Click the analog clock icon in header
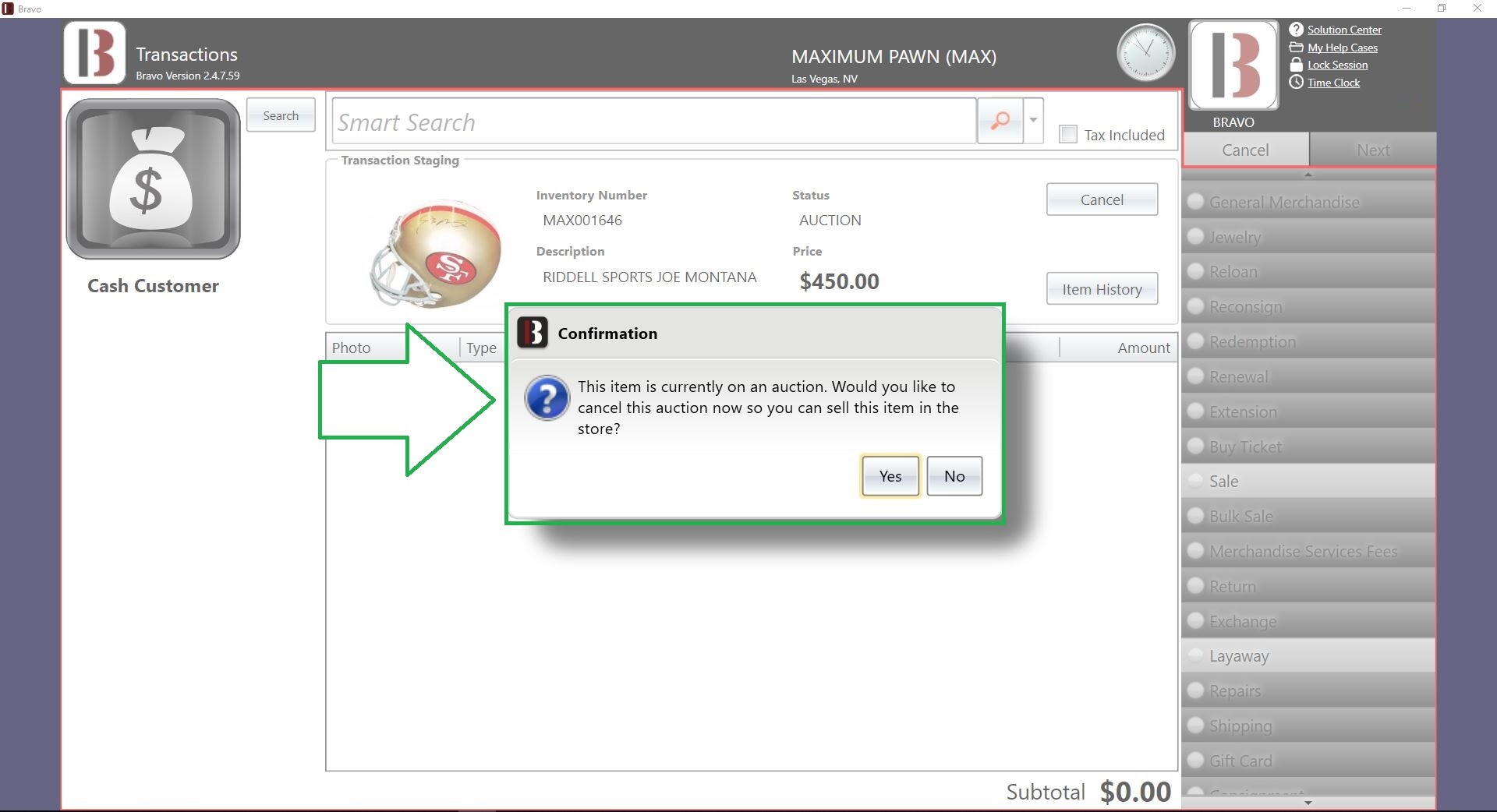The image size is (1497, 812). (1145, 52)
